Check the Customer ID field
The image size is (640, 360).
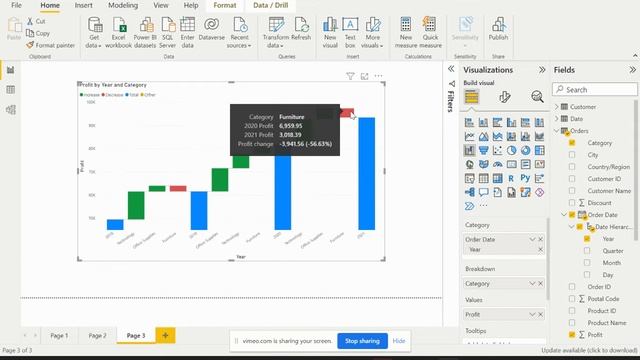(x=572, y=179)
